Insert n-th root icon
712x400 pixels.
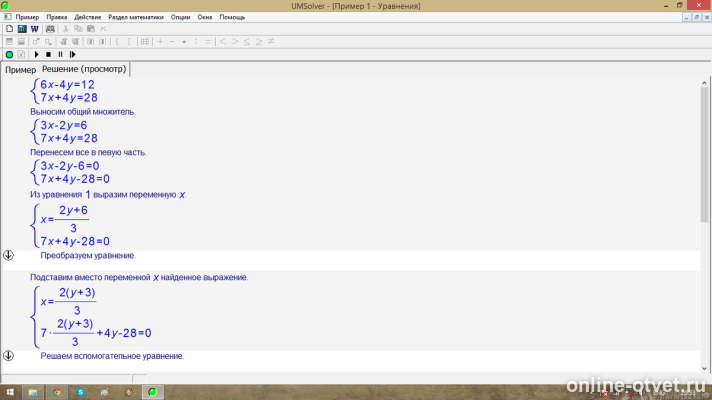click(x=75, y=42)
